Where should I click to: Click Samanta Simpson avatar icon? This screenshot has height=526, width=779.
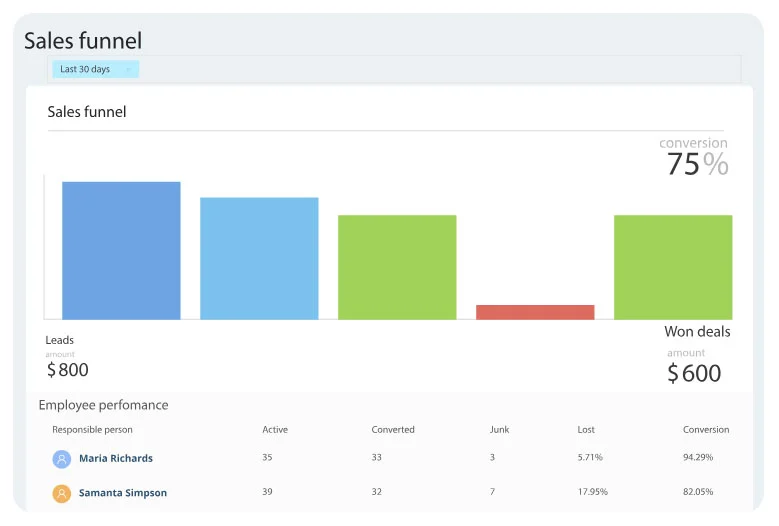62,493
